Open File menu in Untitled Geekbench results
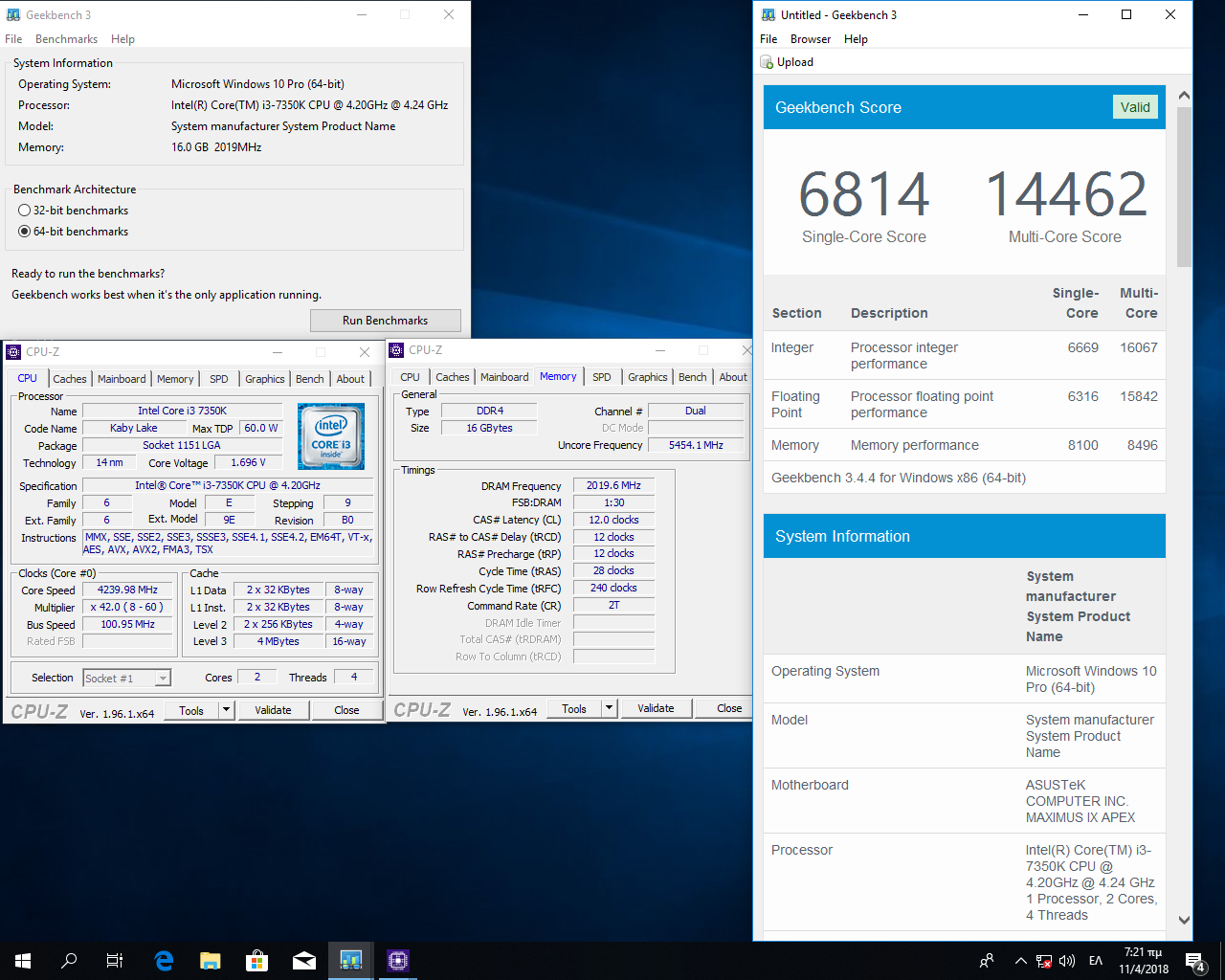The height and width of the screenshot is (980, 1225). pyautogui.click(x=768, y=39)
